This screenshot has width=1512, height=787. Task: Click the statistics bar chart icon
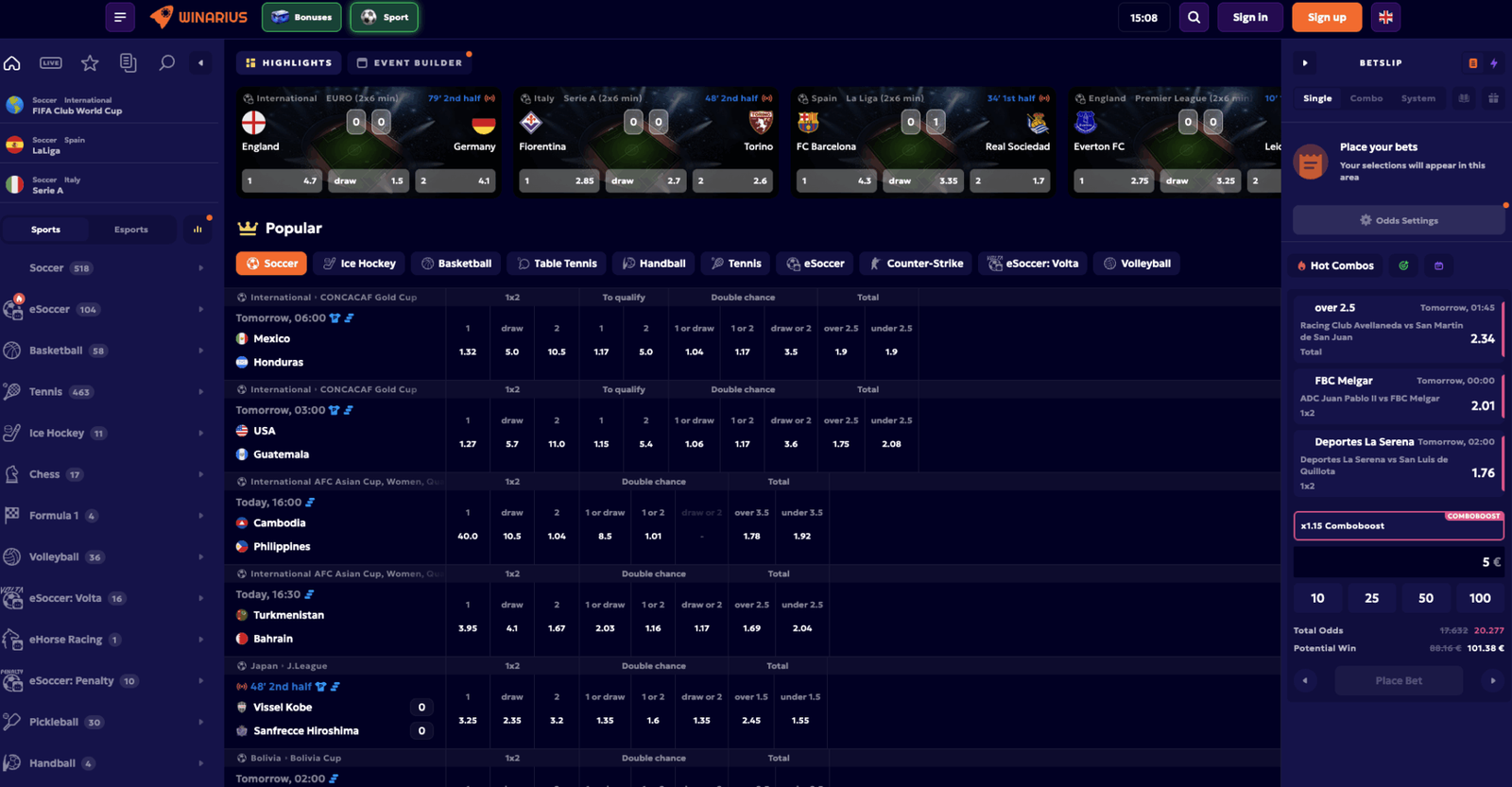[x=198, y=230]
